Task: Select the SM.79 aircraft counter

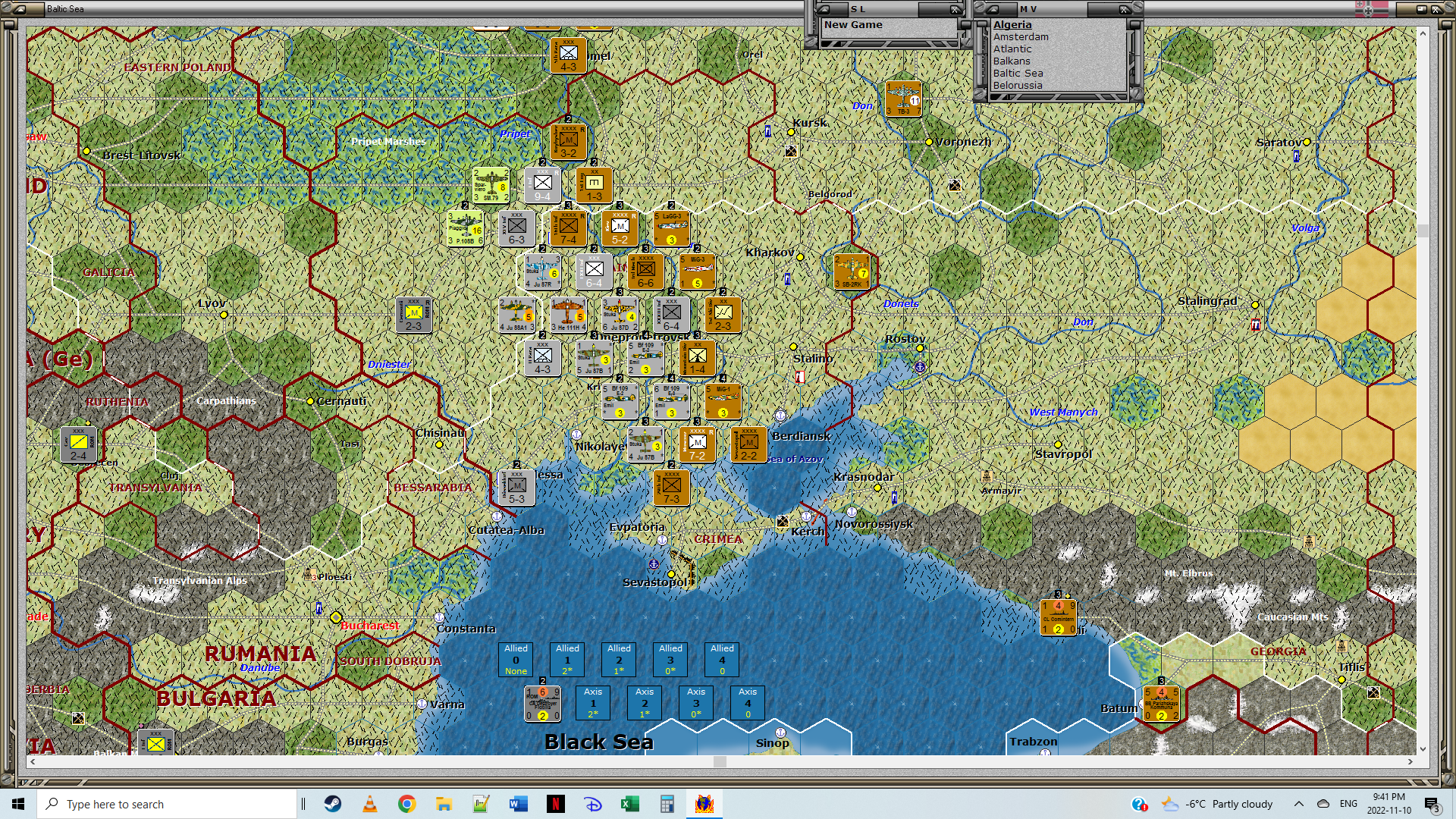Action: [491, 186]
